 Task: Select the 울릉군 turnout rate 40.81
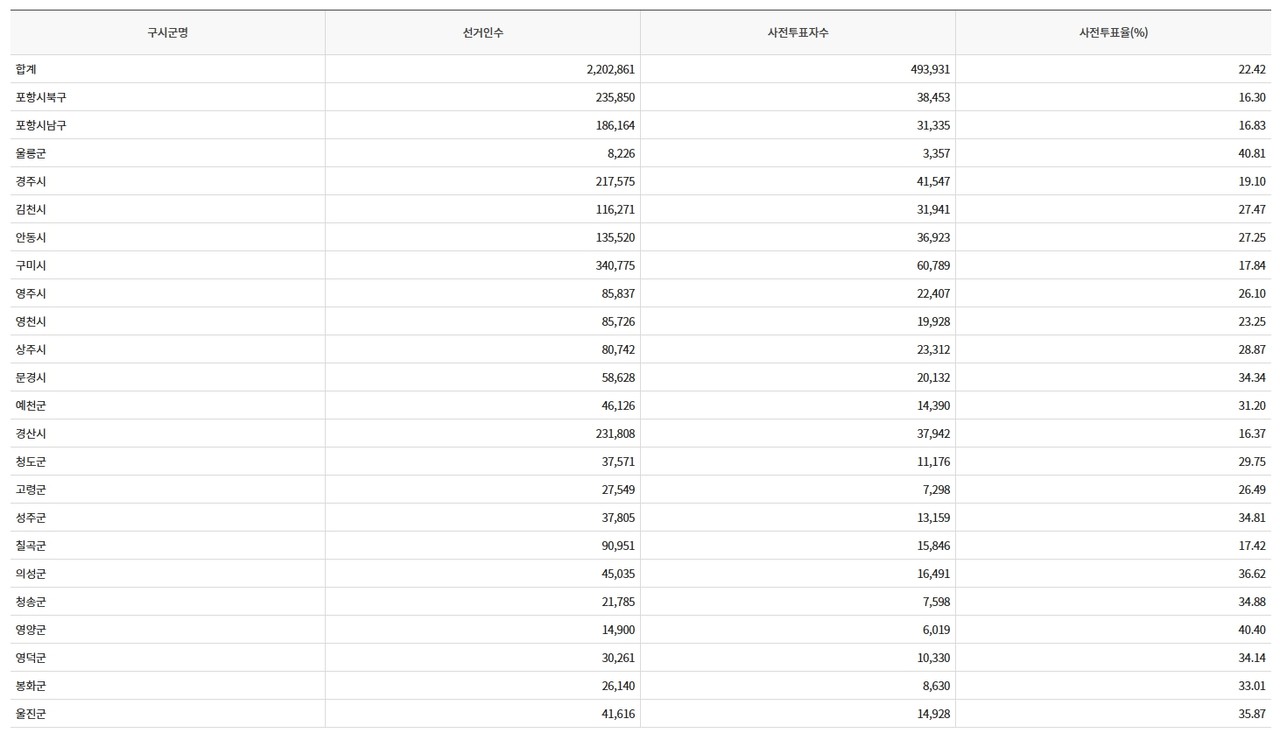[1251, 153]
